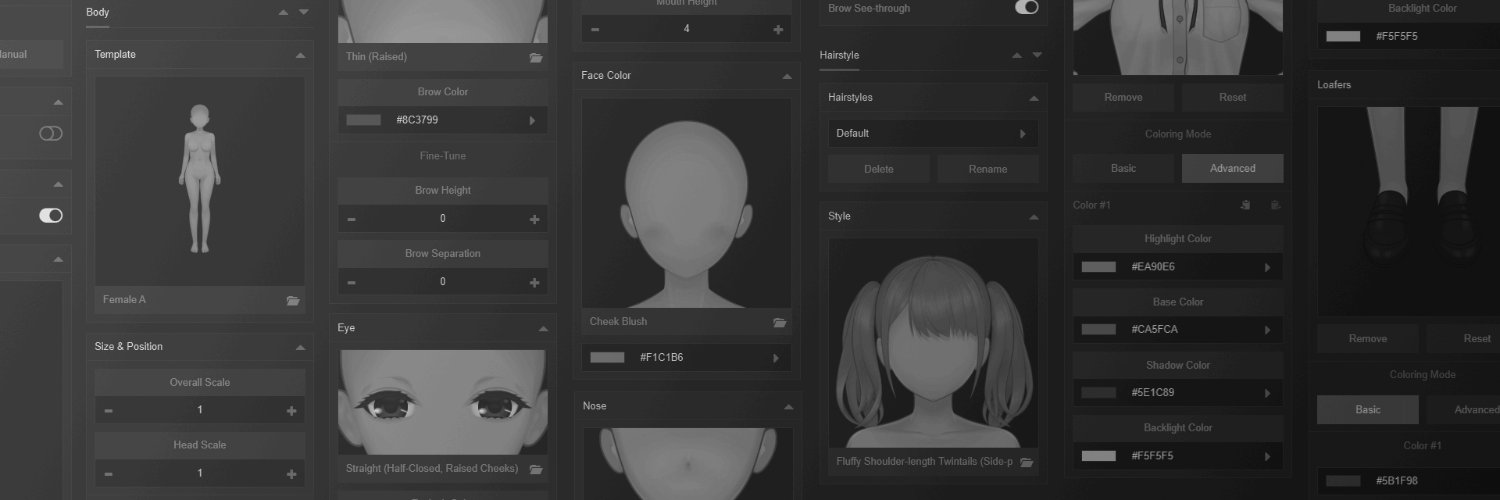This screenshot has width=1500, height=500.
Task: Collapse the Template section
Action: click(x=300, y=55)
